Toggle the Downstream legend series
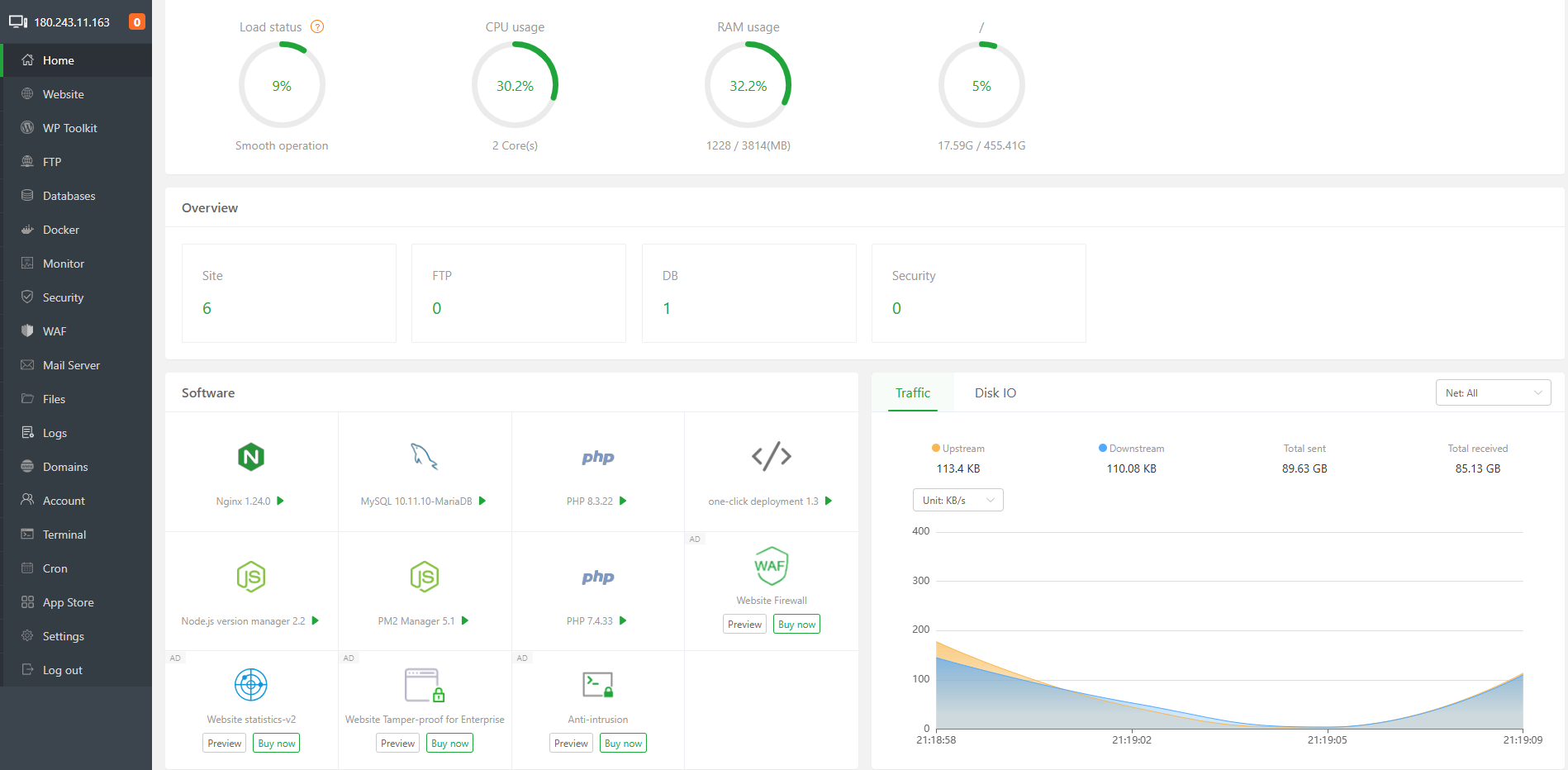The height and width of the screenshot is (770, 1568). coord(1131,449)
